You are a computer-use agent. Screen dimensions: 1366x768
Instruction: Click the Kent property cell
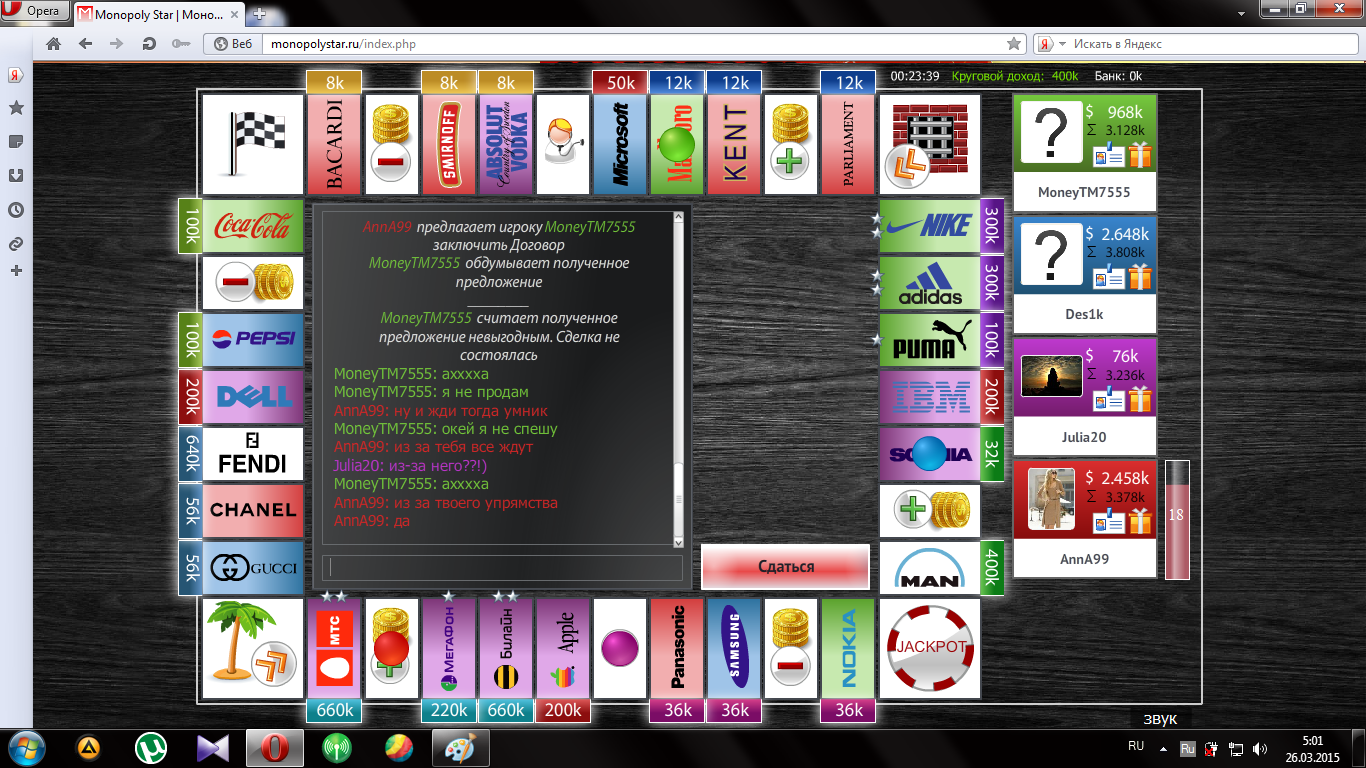[735, 144]
